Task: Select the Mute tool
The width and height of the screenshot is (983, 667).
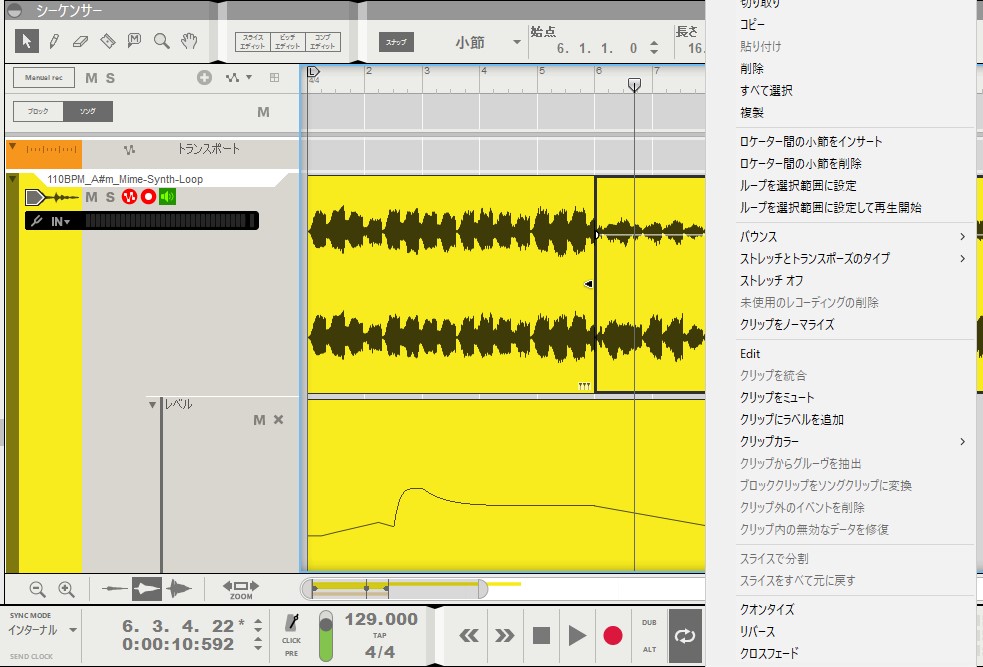Action: point(134,41)
